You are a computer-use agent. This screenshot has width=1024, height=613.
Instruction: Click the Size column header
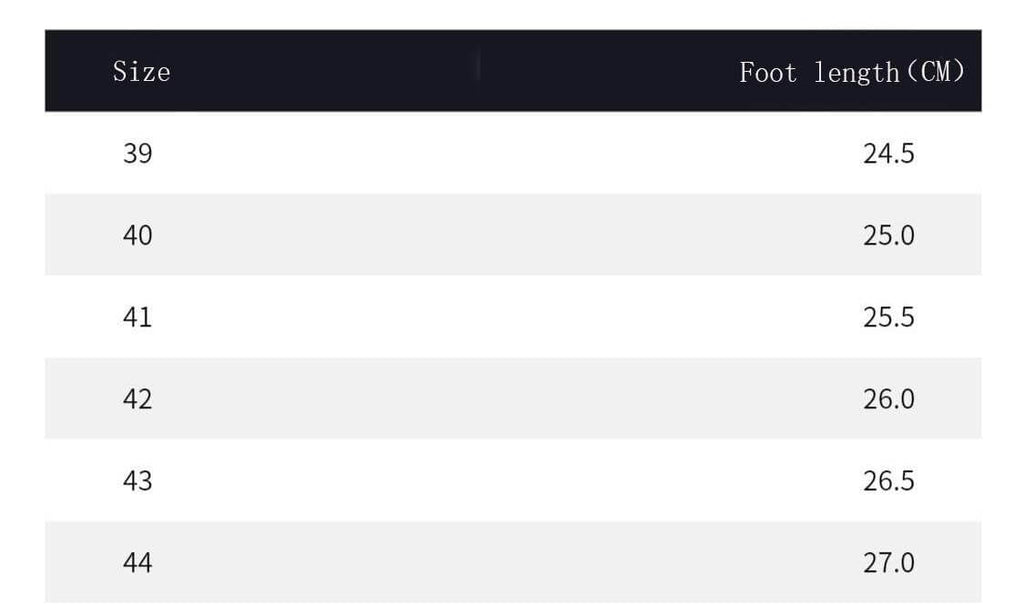point(141,71)
